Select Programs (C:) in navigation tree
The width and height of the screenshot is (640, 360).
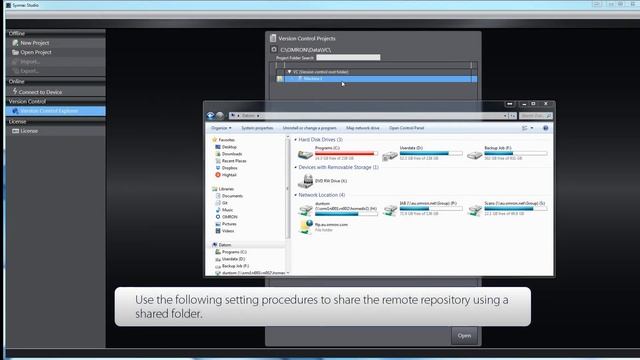click(234, 252)
